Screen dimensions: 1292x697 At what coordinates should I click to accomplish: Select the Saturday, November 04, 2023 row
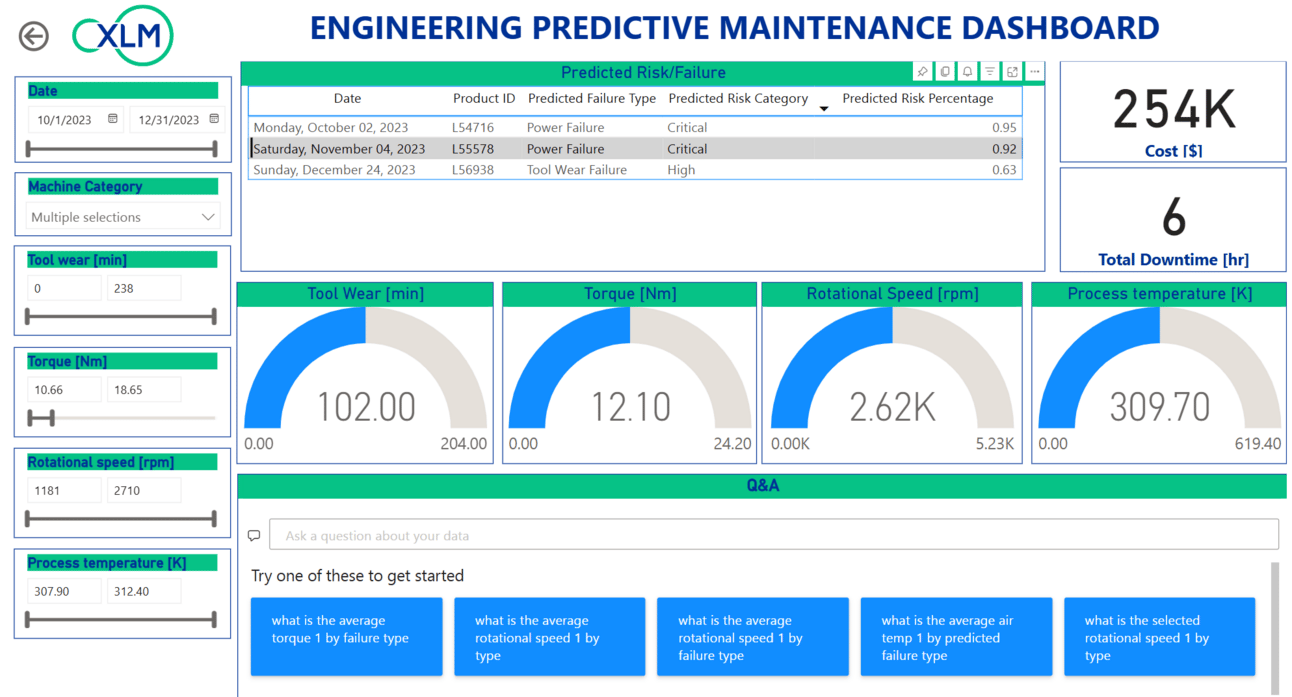[635, 149]
